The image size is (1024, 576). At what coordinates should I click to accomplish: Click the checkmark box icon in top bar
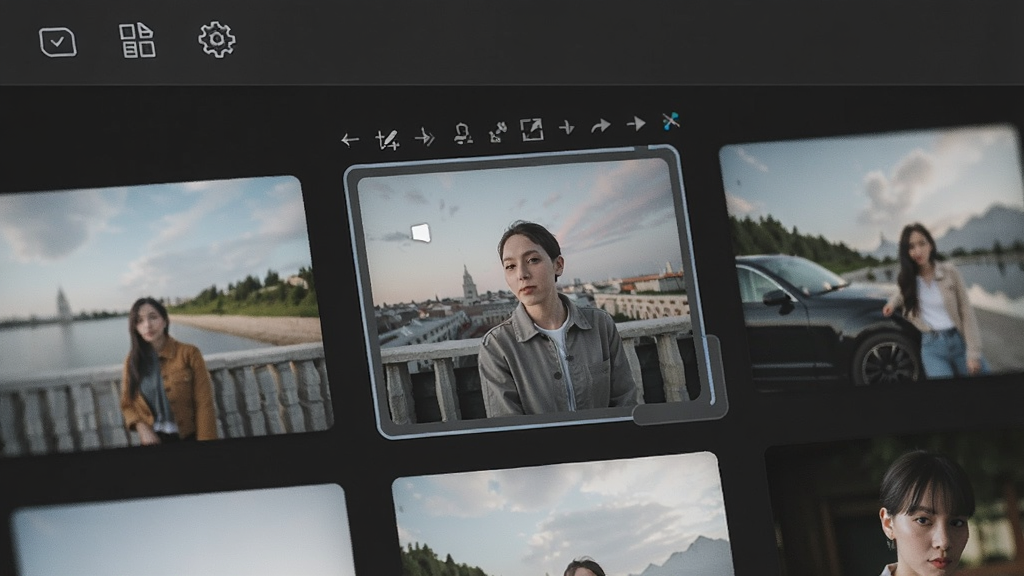[57, 42]
